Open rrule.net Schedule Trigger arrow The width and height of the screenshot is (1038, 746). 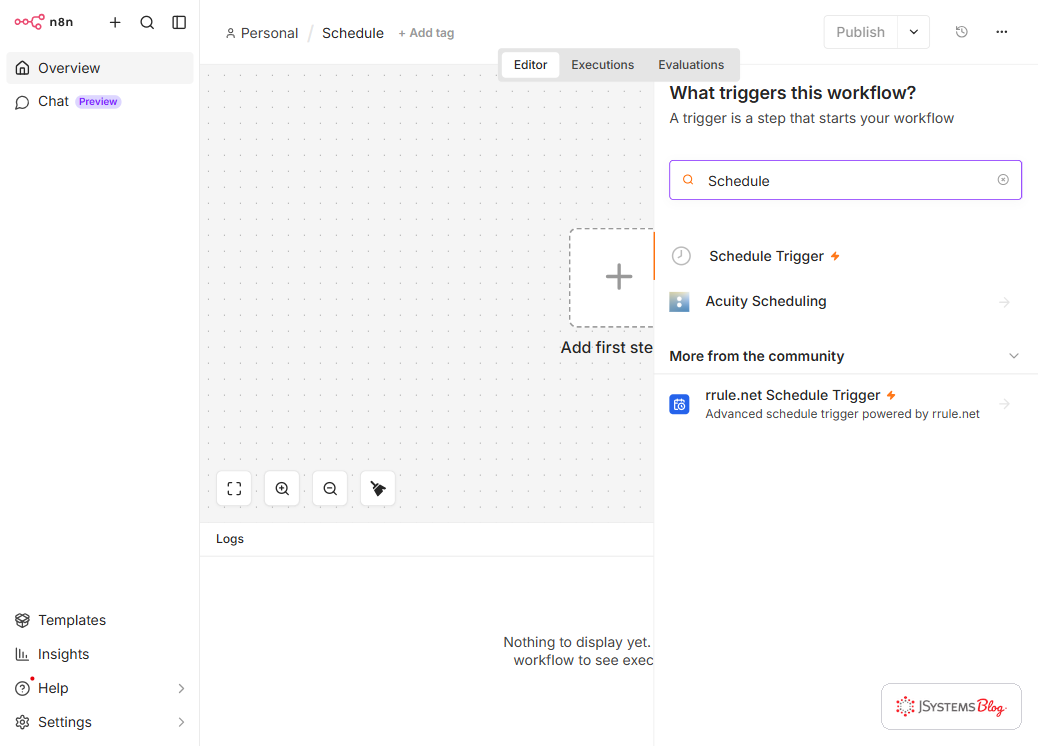pyautogui.click(x=1004, y=404)
